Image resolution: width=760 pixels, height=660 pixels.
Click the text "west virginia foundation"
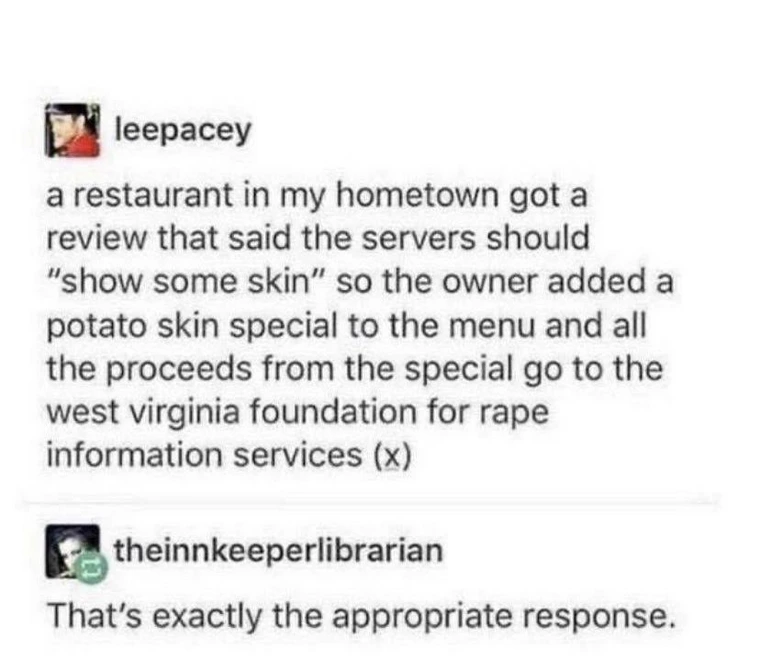232,412
